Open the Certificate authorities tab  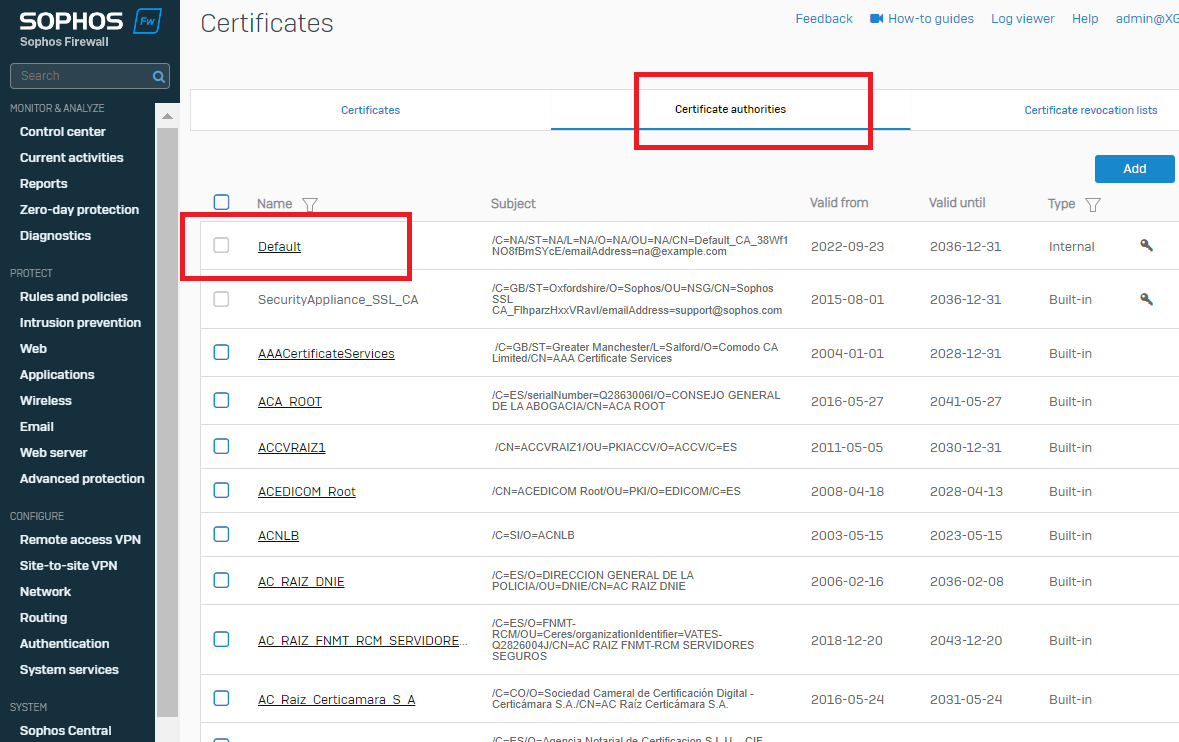[730, 110]
